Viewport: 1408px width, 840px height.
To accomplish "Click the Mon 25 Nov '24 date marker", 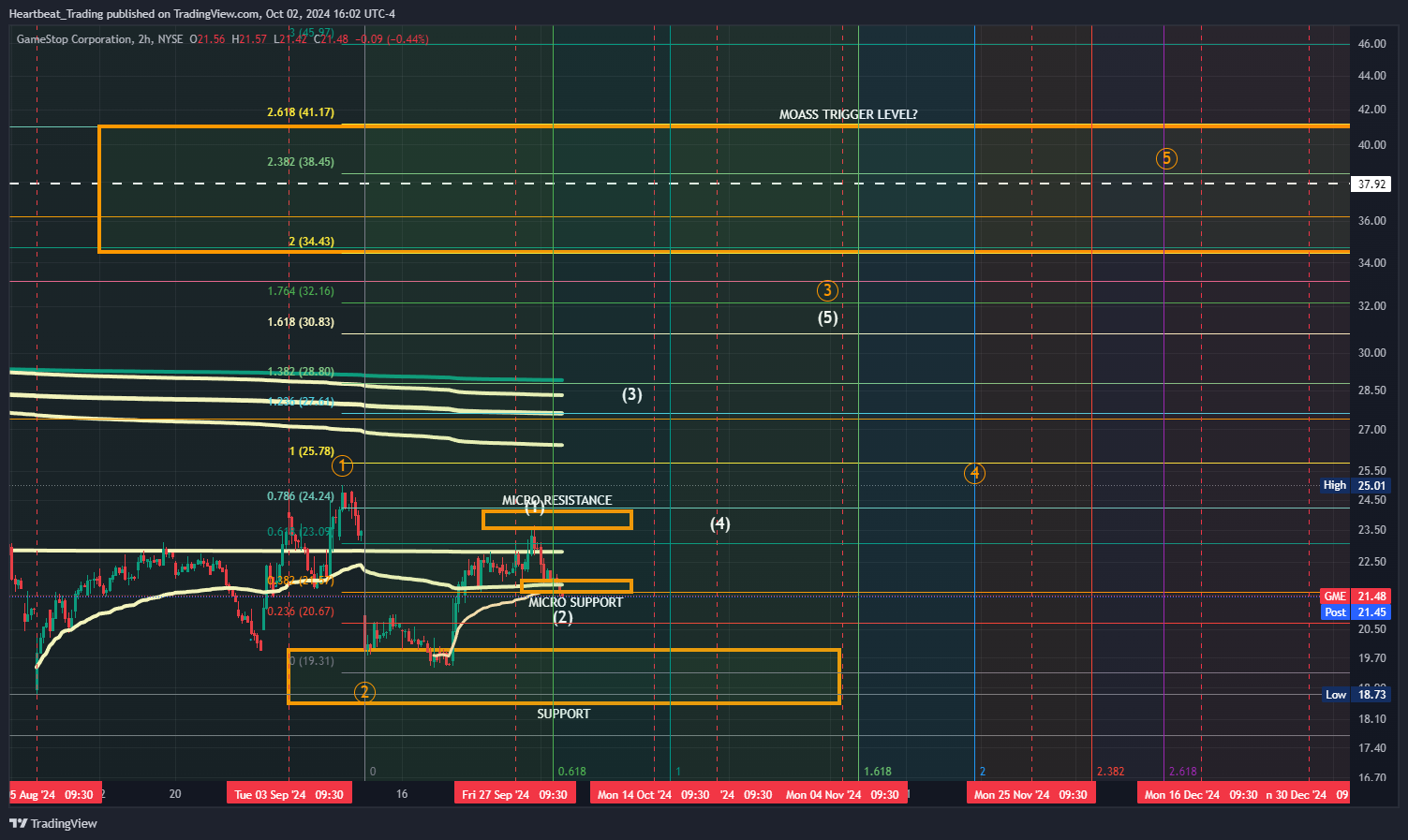I will 1030,794.
